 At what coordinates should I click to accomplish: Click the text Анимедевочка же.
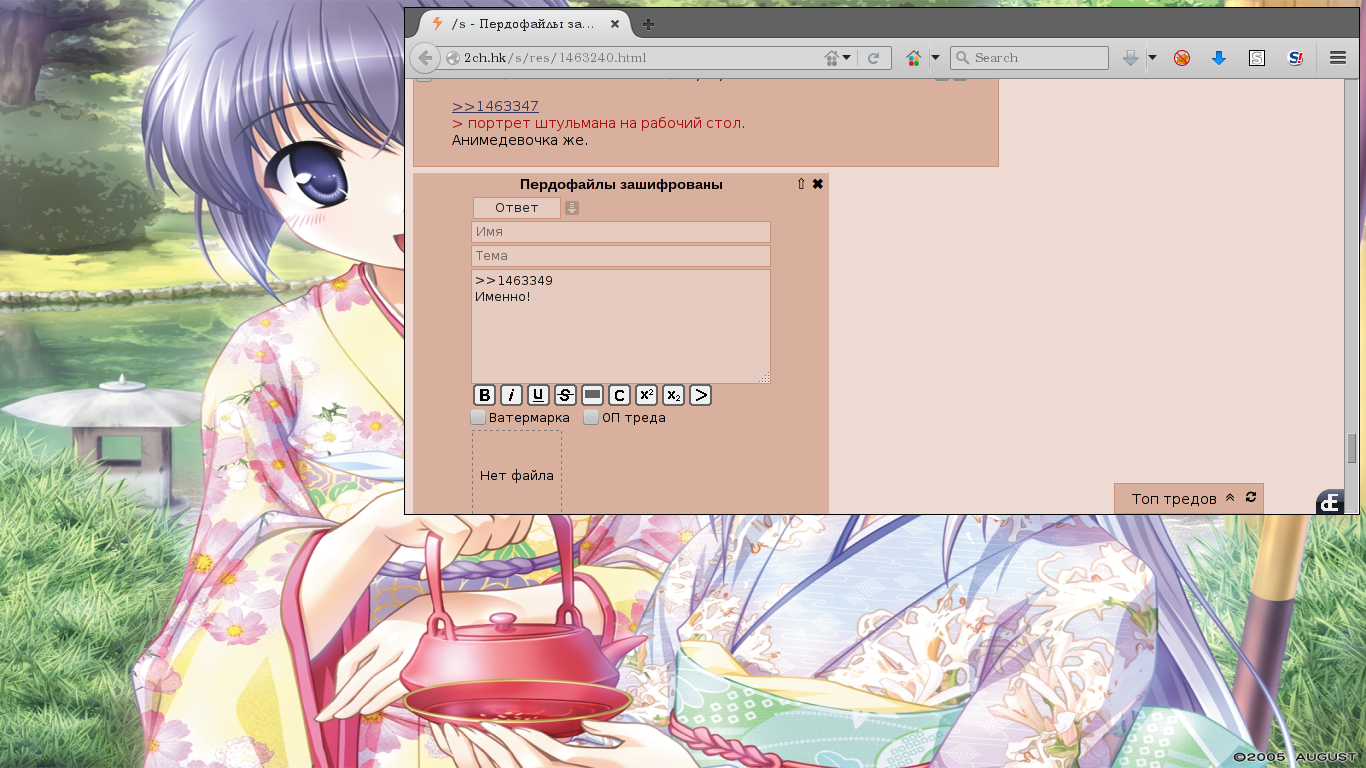(x=520, y=140)
